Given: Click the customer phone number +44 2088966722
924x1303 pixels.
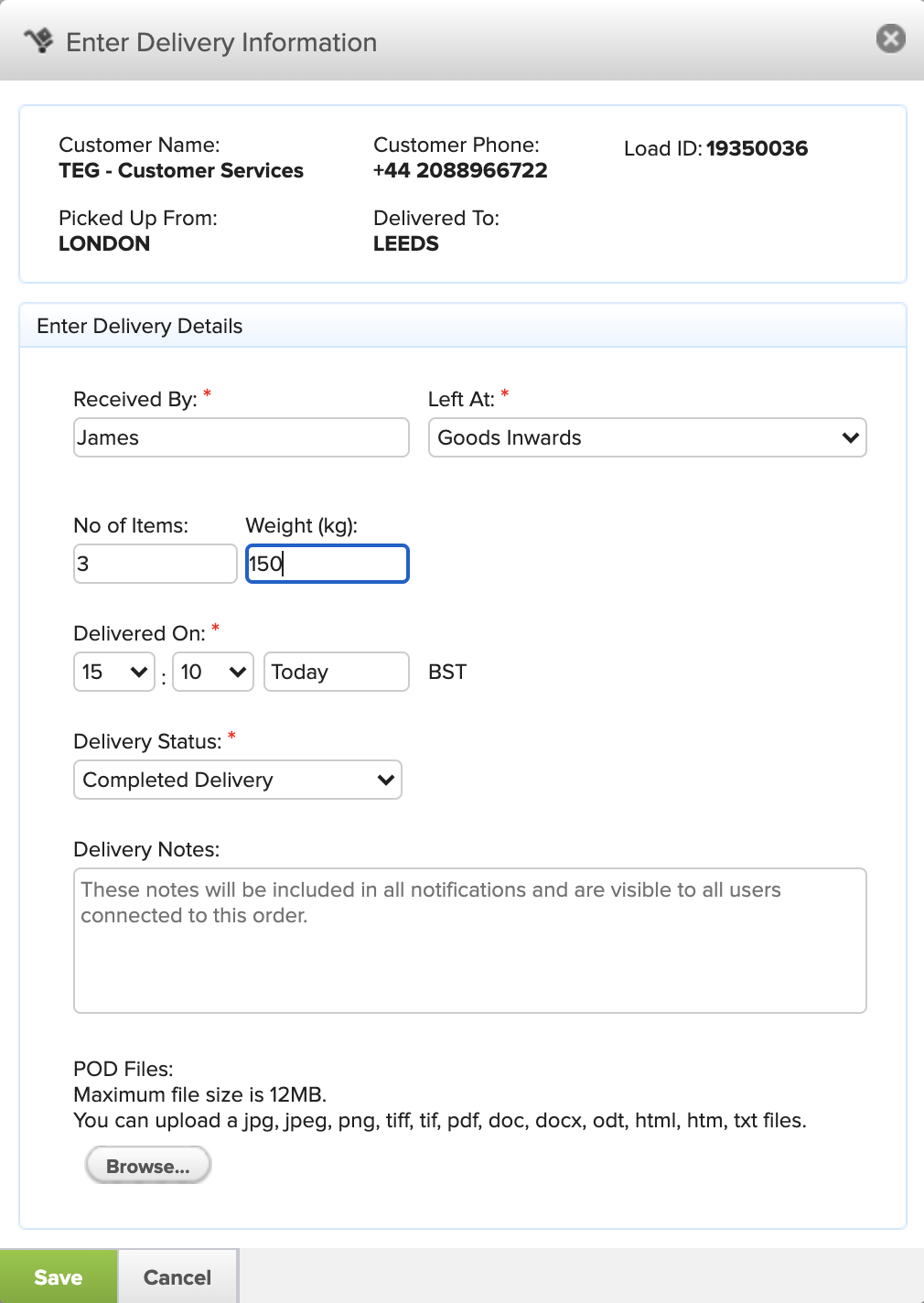Looking at the screenshot, I should click(460, 170).
